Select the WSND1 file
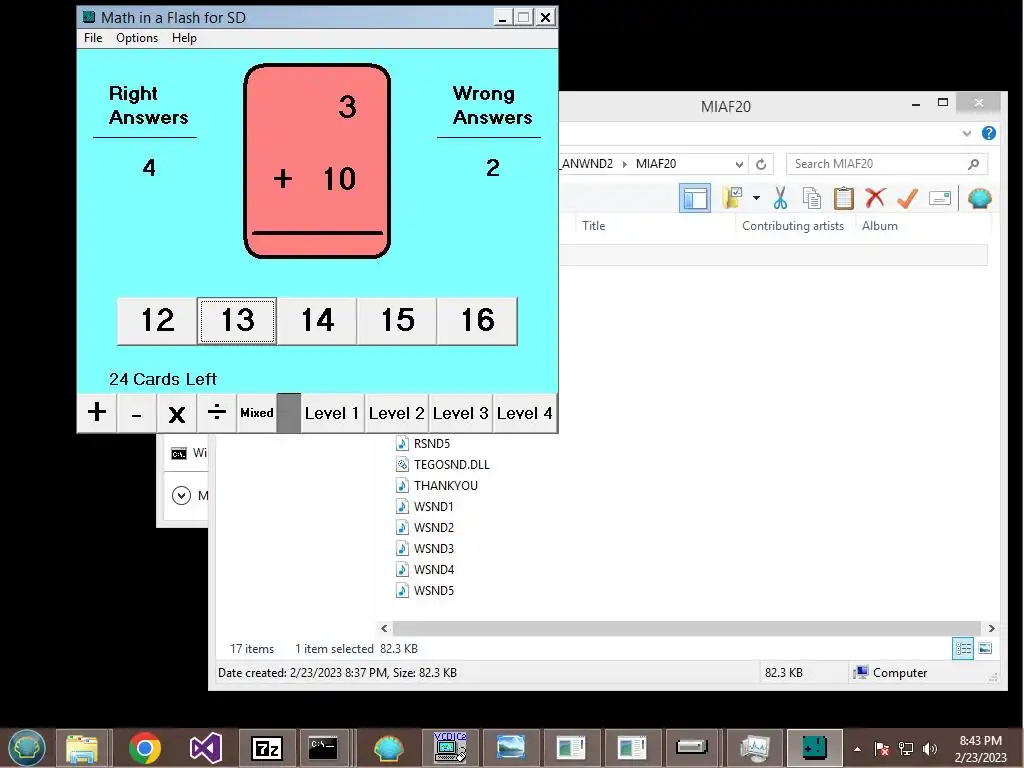The height and width of the screenshot is (768, 1024). click(x=425, y=506)
